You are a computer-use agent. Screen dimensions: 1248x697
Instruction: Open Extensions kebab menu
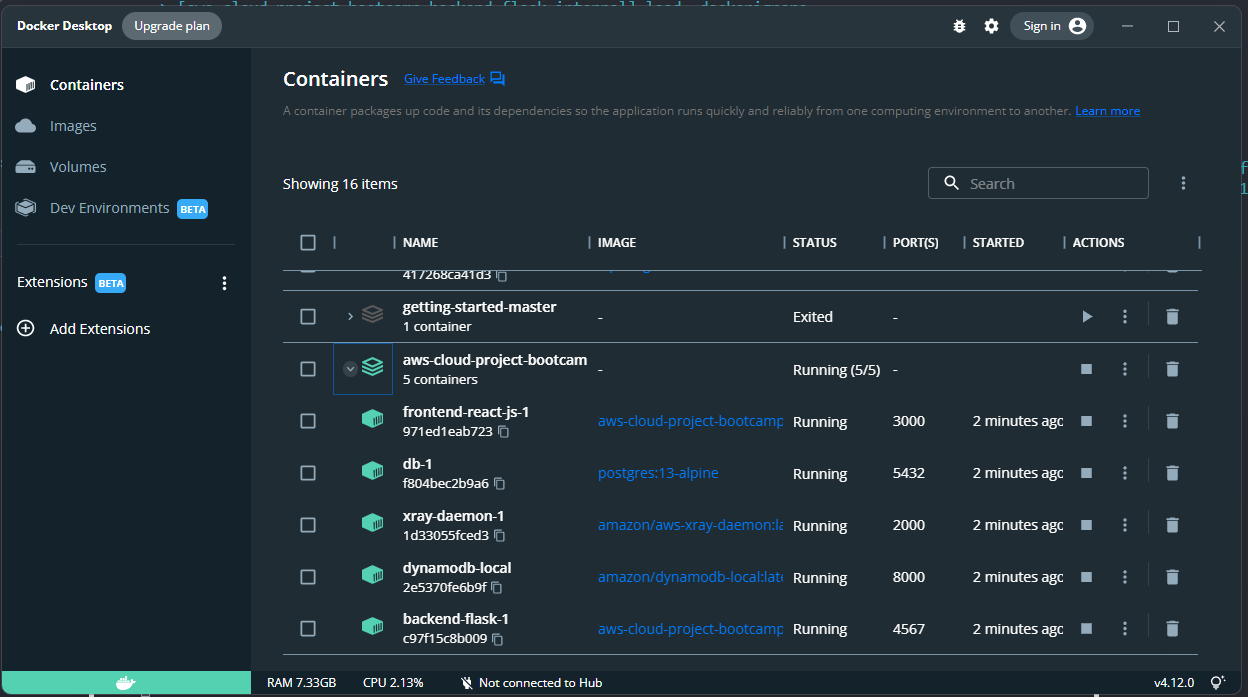point(224,283)
